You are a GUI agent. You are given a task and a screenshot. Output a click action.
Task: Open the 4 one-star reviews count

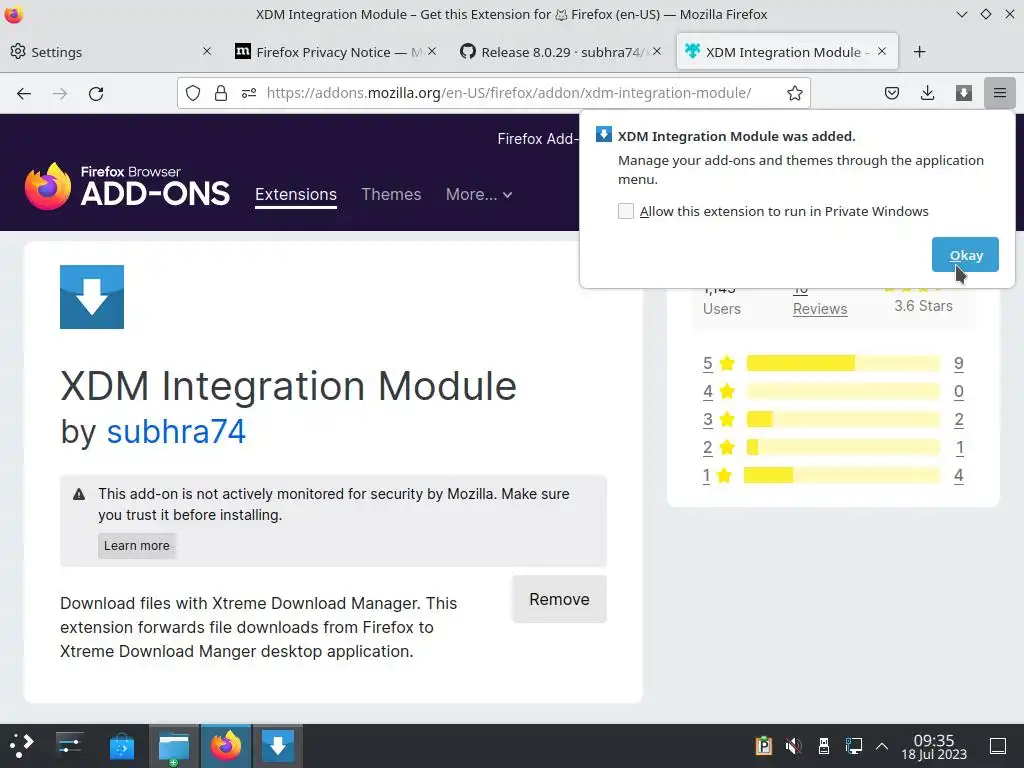tap(958, 475)
